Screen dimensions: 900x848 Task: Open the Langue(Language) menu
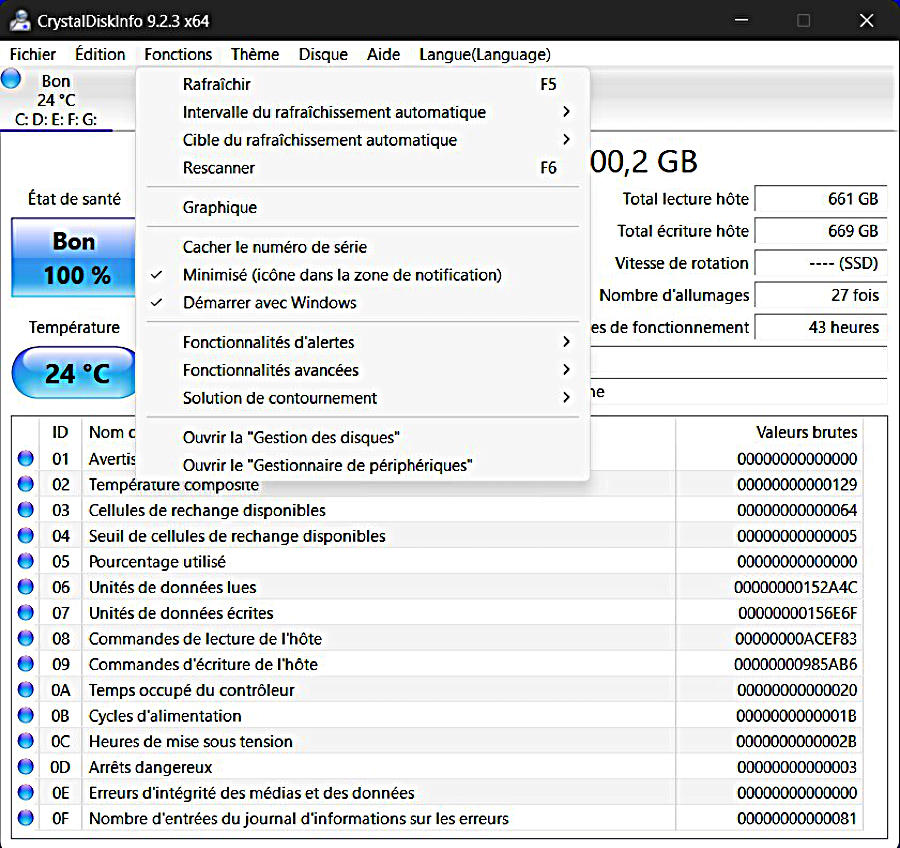484,54
